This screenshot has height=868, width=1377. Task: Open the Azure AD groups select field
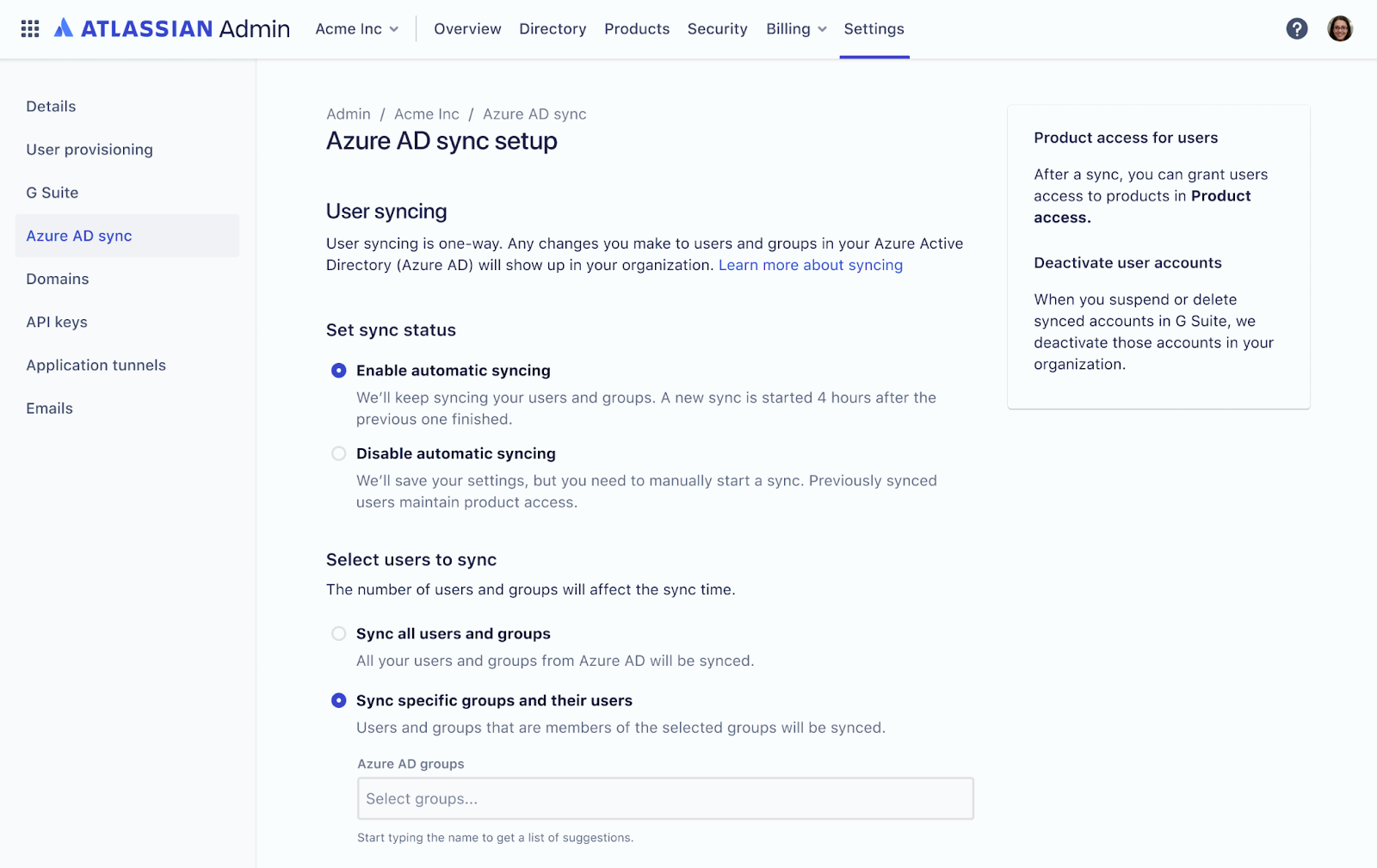(665, 798)
